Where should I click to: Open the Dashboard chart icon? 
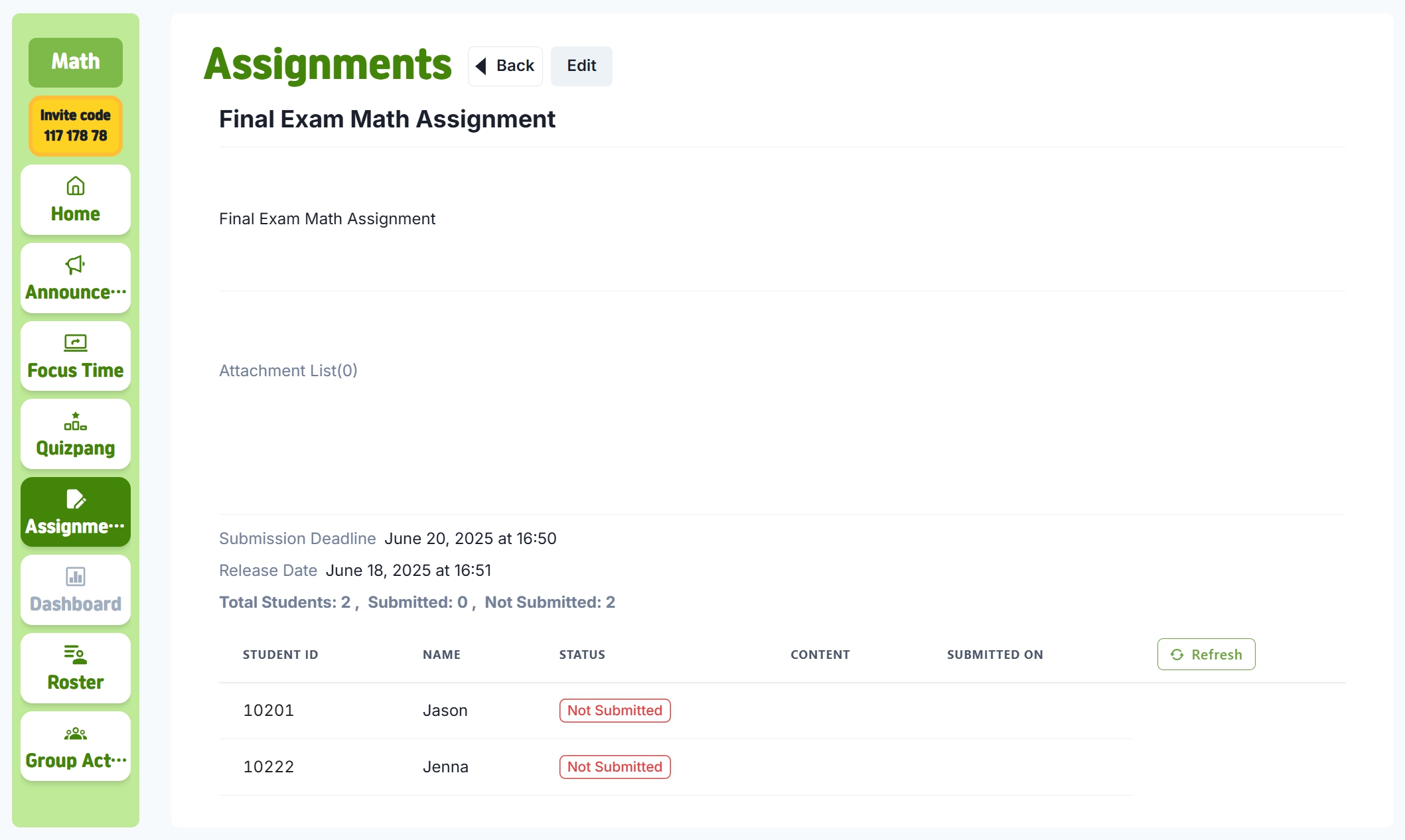click(x=76, y=577)
